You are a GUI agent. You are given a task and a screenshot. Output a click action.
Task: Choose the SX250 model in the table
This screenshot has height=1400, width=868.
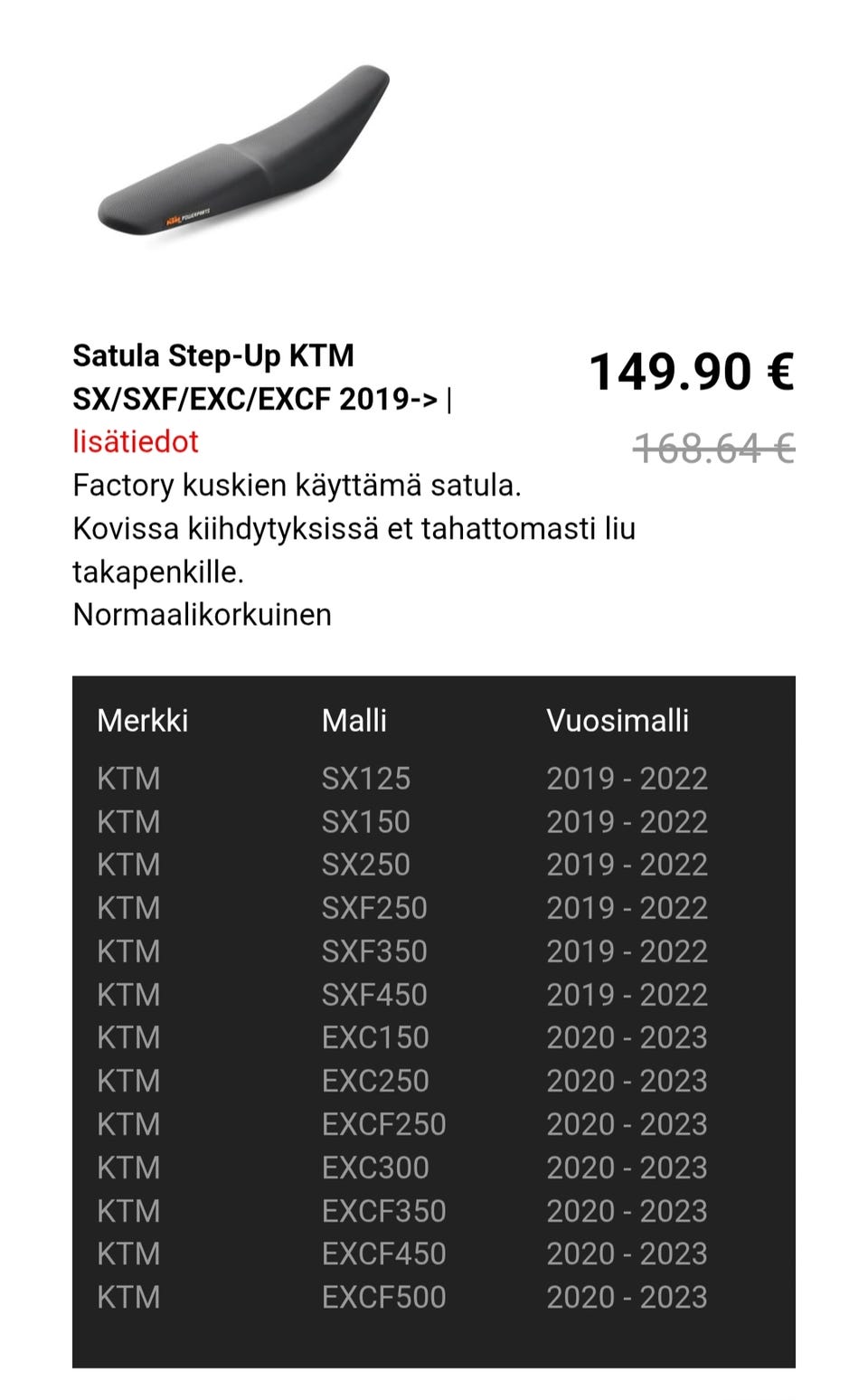366,865
